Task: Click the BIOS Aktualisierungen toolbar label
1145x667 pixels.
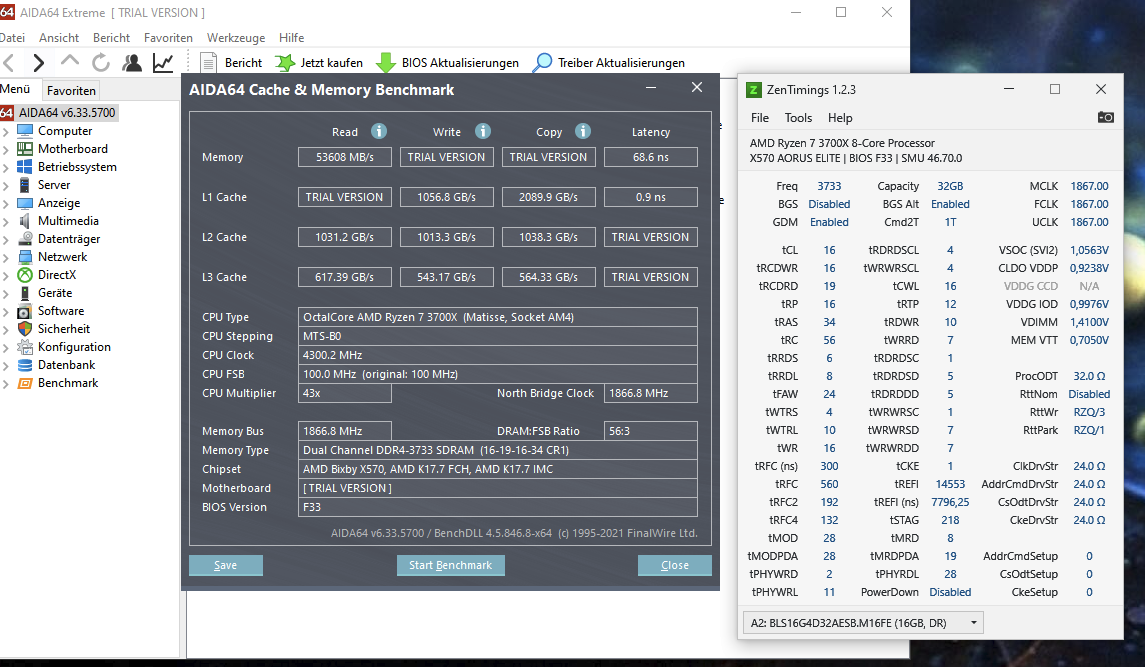Action: tap(460, 63)
